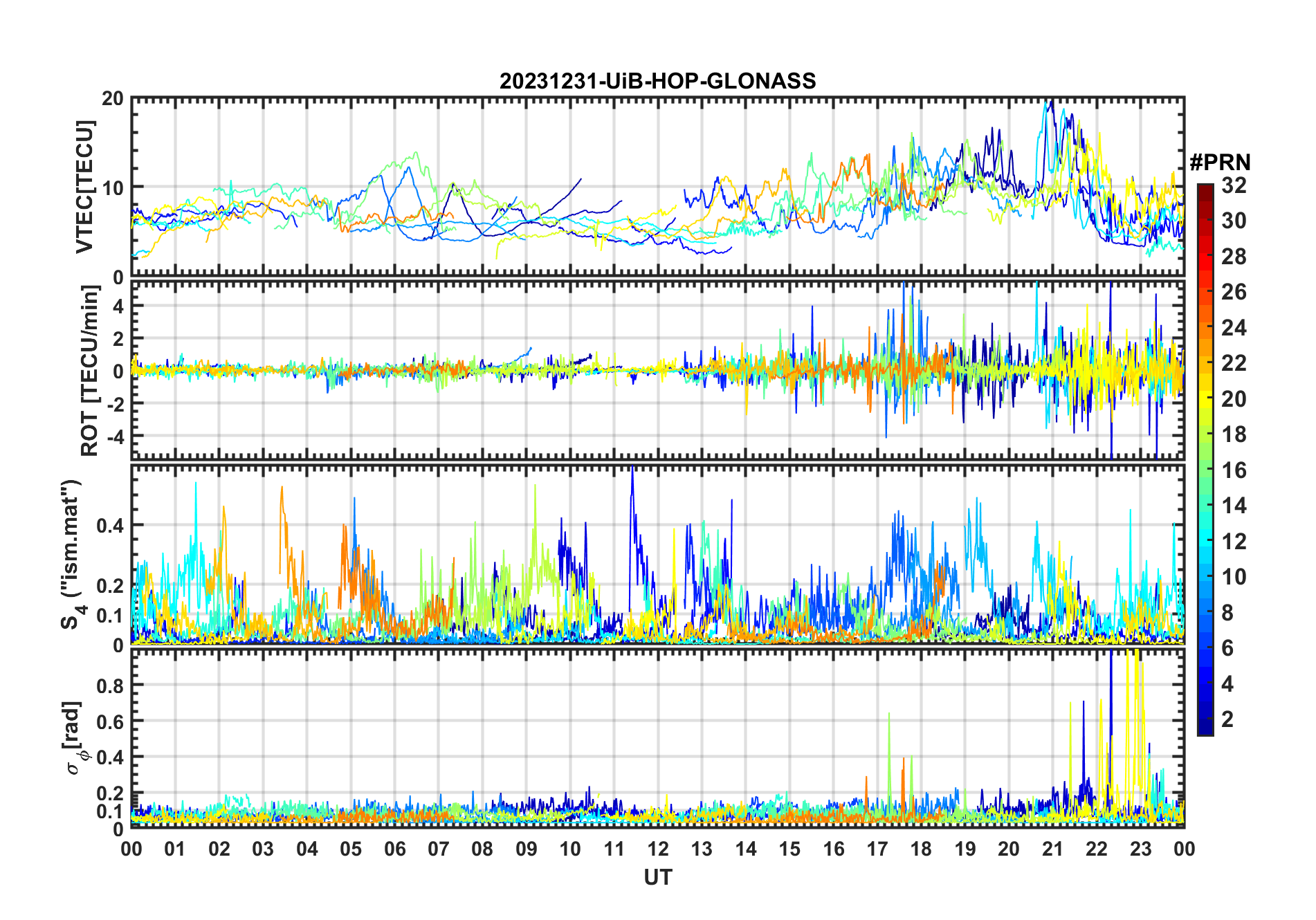Click colorbar tick label 8
Viewport: 1316px width, 920px height.
pos(1227,613)
